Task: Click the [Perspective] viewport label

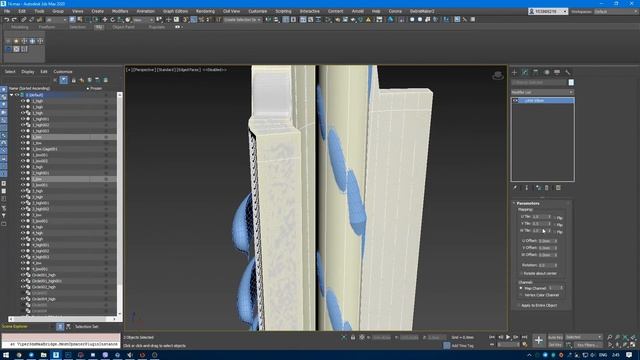Action: [144, 70]
